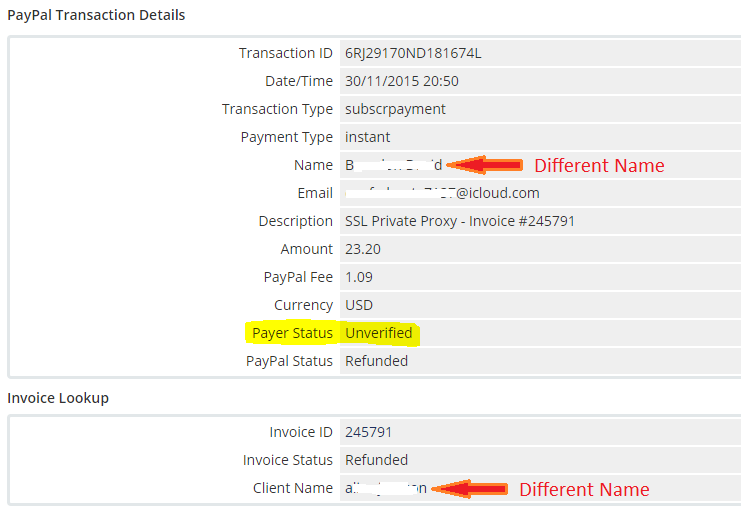Image resolution: width=741 pixels, height=511 pixels.
Task: Click the Invoice ID value 245791
Action: [x=368, y=432]
